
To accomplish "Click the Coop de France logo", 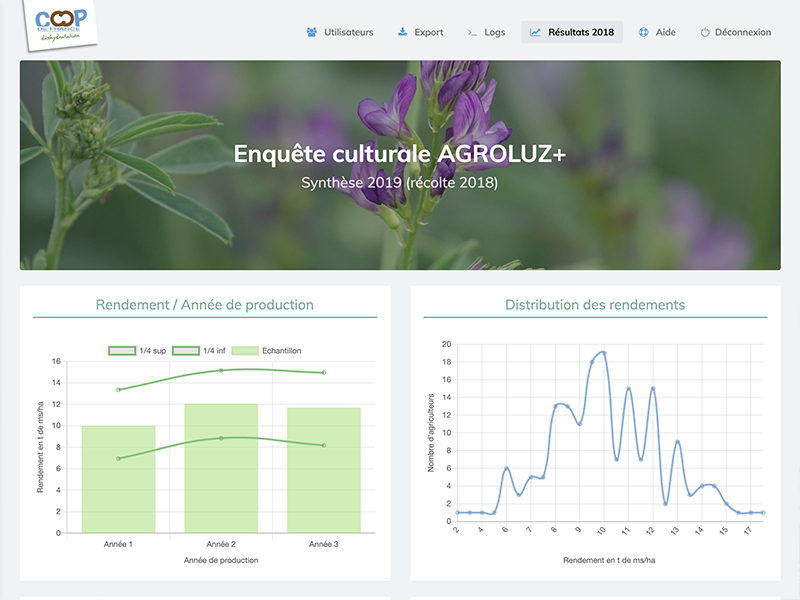I will pos(60,26).
